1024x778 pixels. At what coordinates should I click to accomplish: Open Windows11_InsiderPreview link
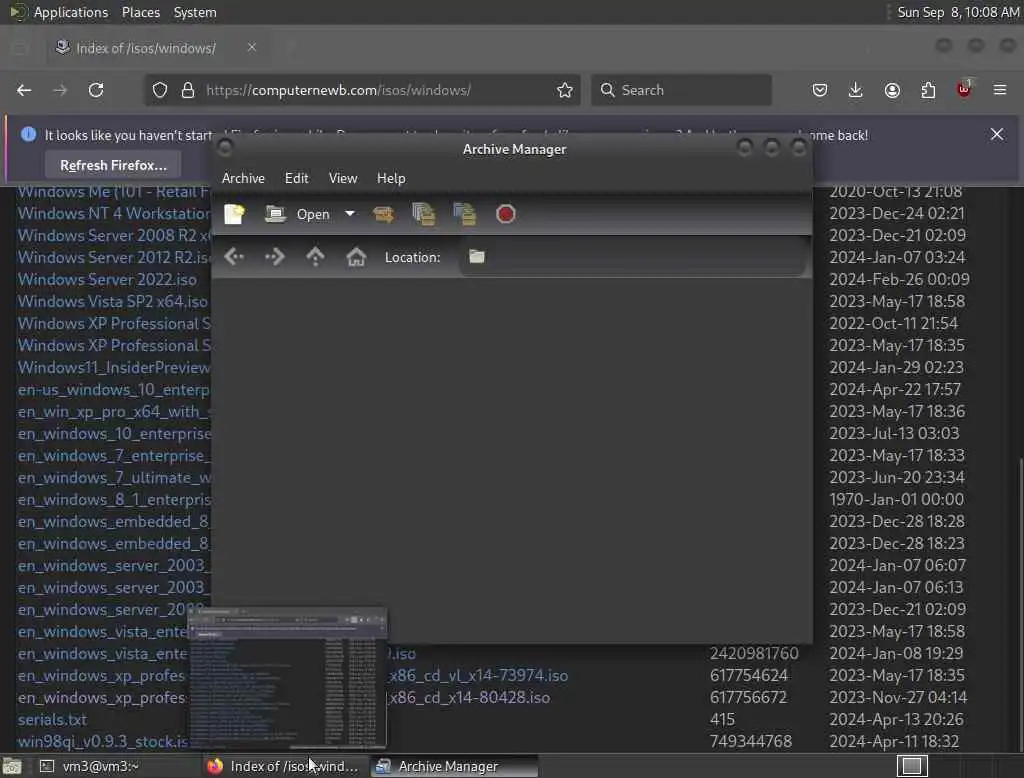pyautogui.click(x=114, y=368)
